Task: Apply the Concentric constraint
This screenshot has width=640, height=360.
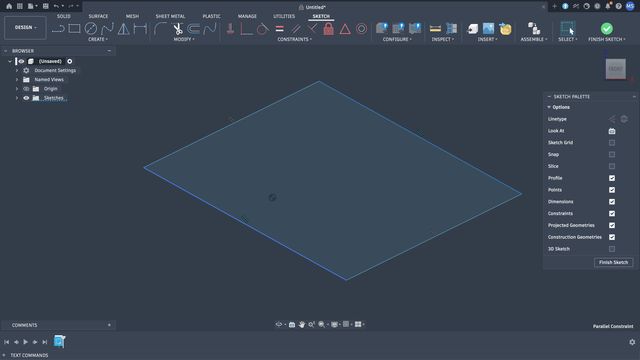Action: (x=361, y=29)
